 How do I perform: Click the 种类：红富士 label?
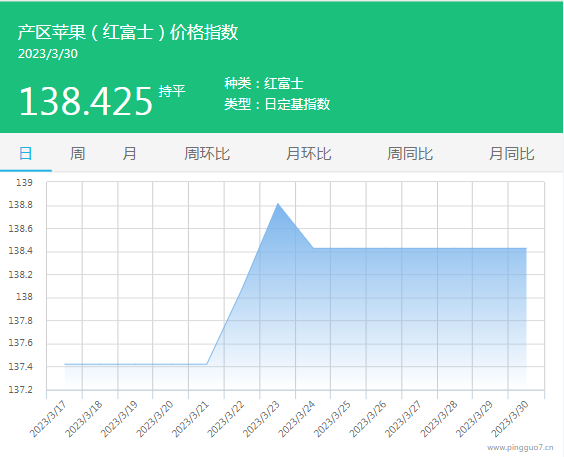pyautogui.click(x=264, y=83)
